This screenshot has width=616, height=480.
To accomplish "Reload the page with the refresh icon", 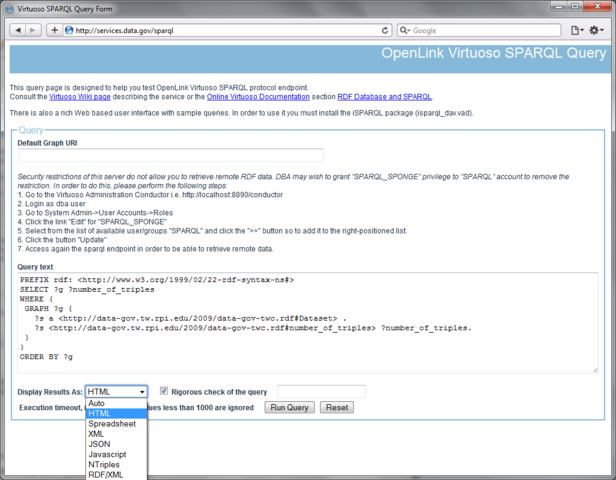I will (385, 30).
